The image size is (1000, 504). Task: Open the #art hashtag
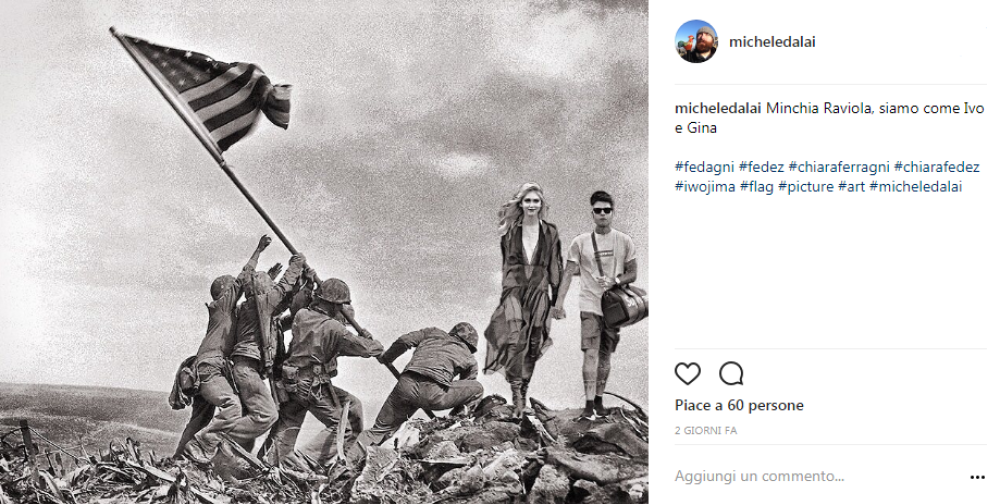point(851,187)
